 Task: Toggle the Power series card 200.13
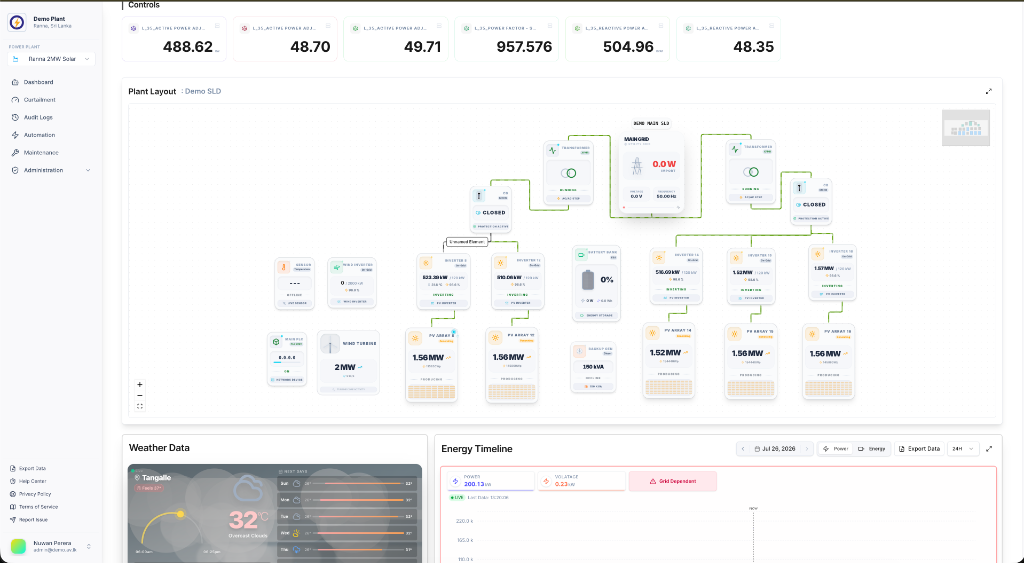tap(490, 481)
